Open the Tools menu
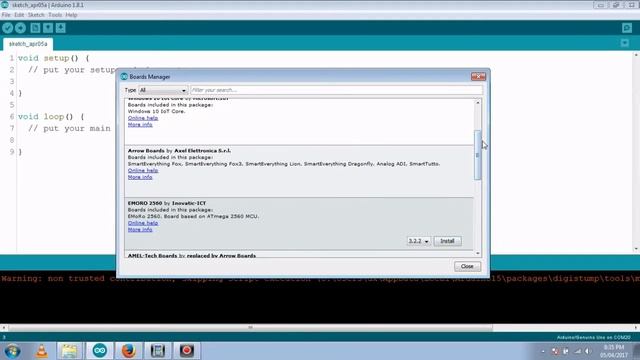Image resolution: width=640 pixels, height=360 pixels. pyautogui.click(x=55, y=15)
